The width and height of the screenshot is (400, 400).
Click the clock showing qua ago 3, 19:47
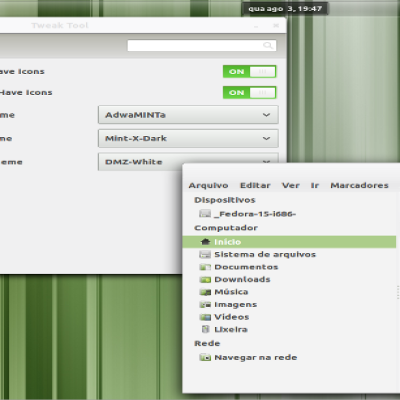click(285, 9)
